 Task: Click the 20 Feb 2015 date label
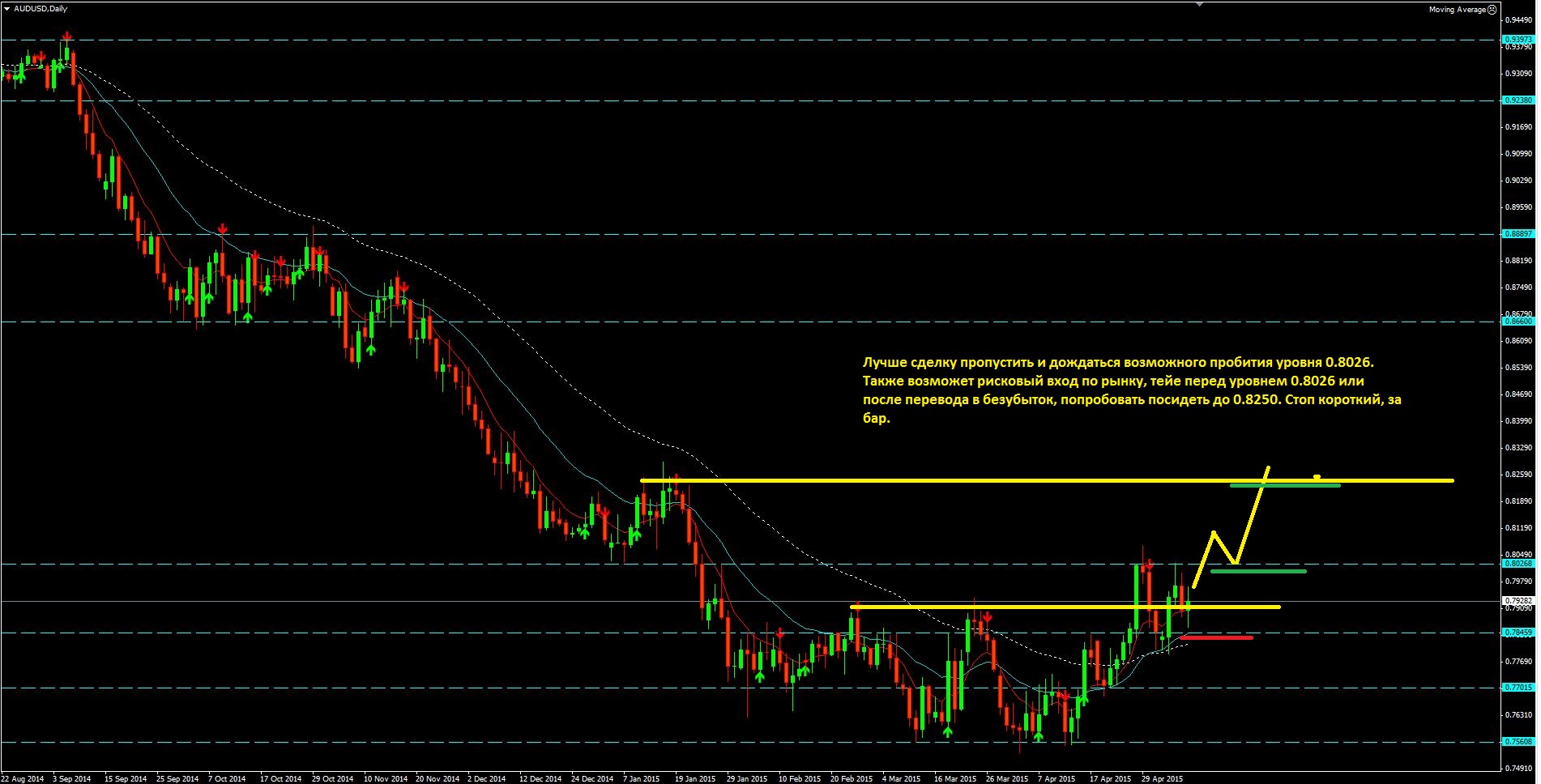852,778
